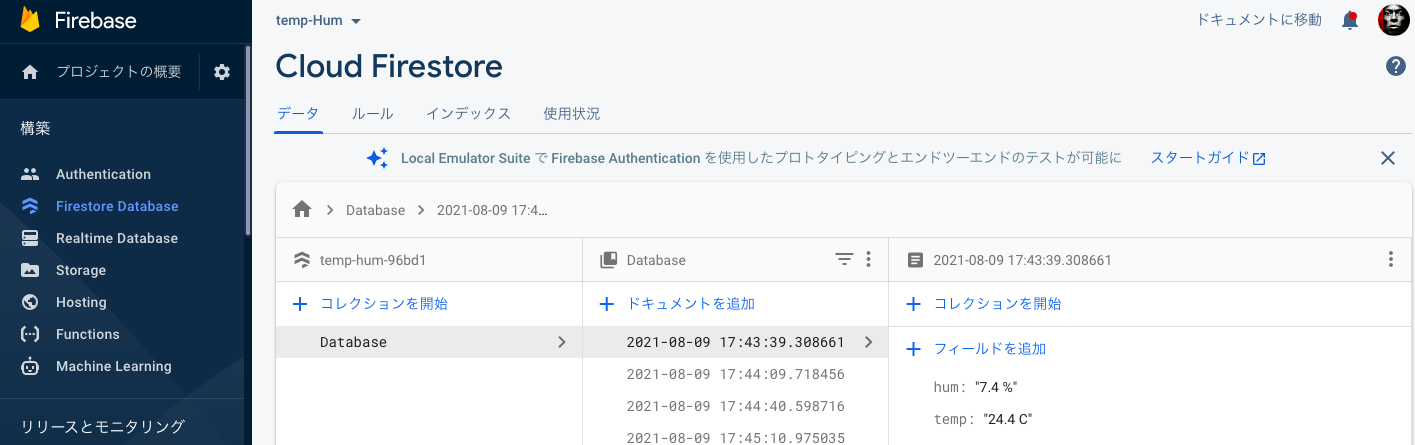This screenshot has width=1415, height=445.
Task: Click the Firebase flame logo
Action: coord(30,20)
